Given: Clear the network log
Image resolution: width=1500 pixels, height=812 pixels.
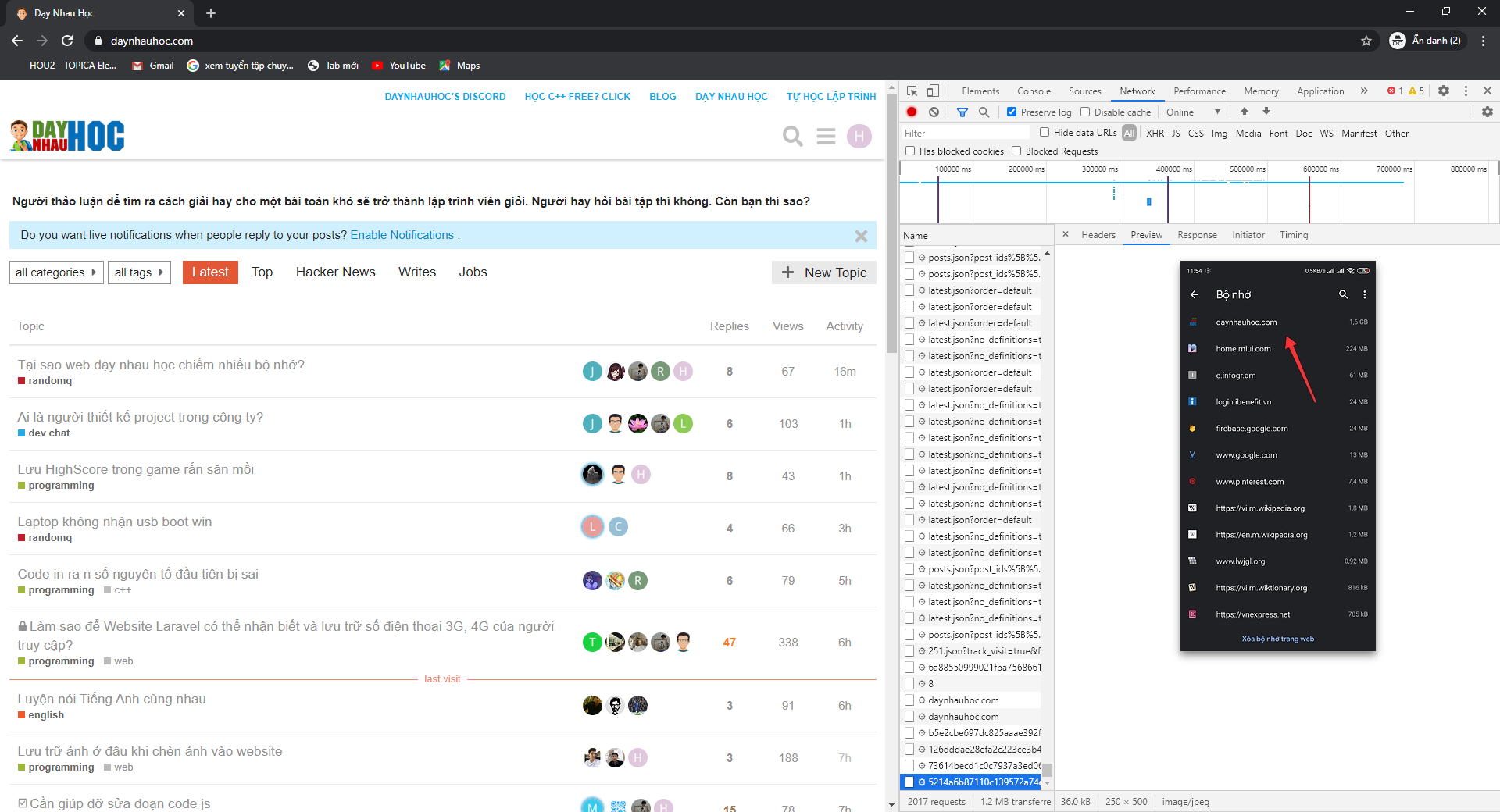Looking at the screenshot, I should coord(934,112).
